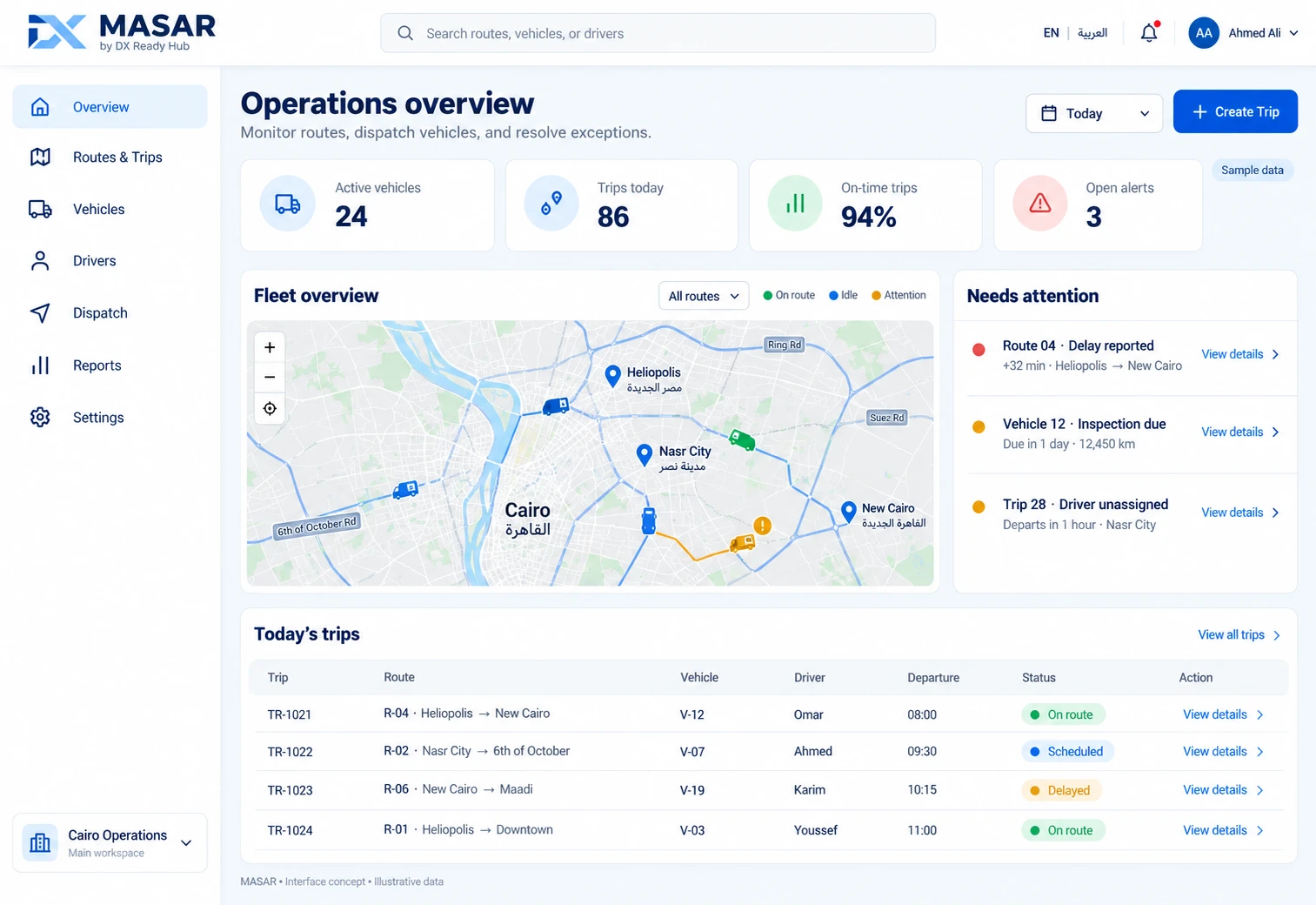Select the green on-route truck on map

742,439
